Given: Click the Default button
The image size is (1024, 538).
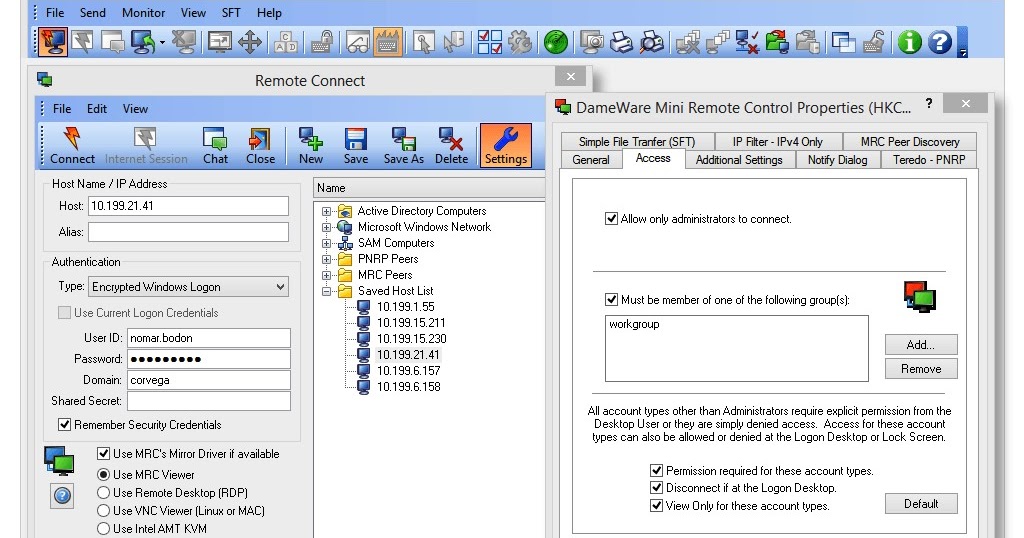Looking at the screenshot, I should [x=921, y=504].
